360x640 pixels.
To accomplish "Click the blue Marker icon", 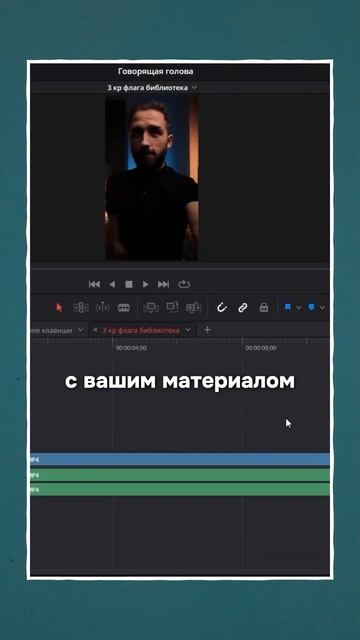I will (311, 307).
